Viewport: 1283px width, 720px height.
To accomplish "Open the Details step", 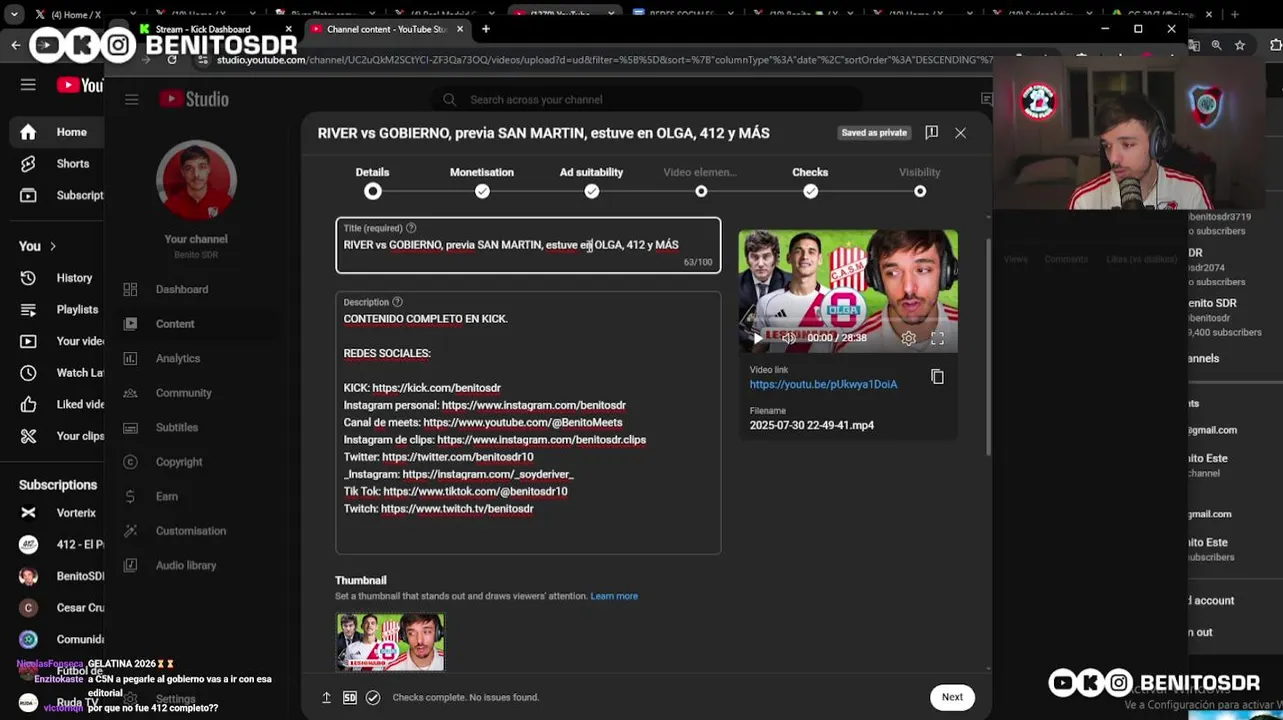I will click(372, 181).
